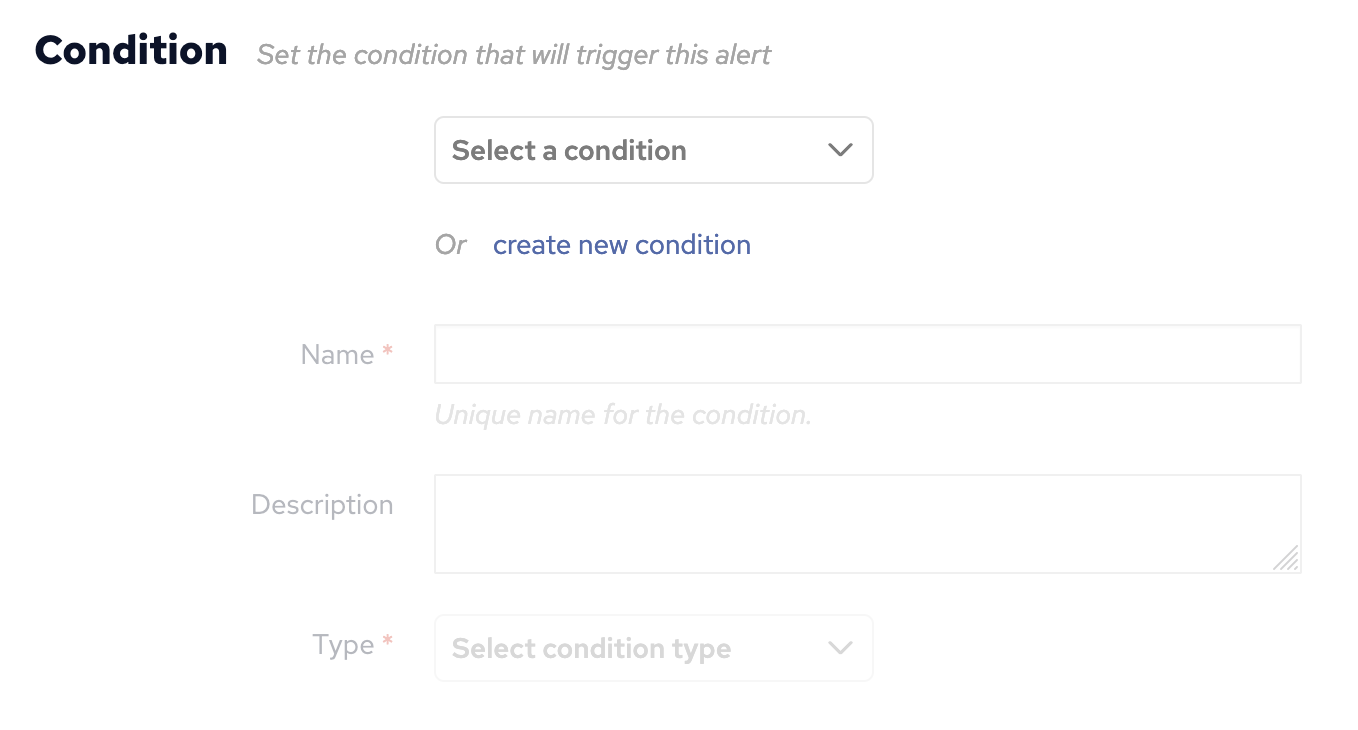Open the Select condition type dropdown

[653, 648]
